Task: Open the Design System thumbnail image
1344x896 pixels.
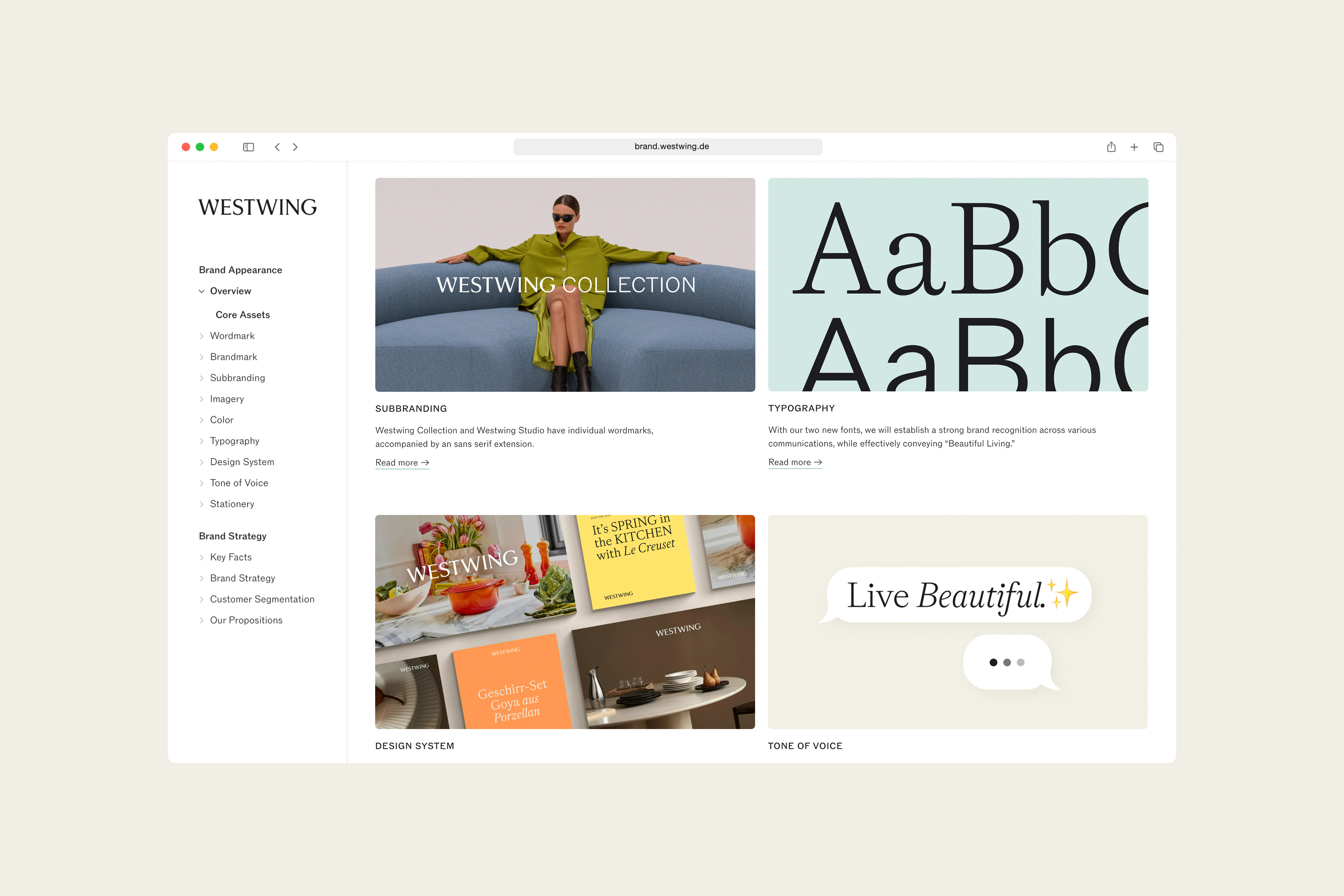Action: [565, 622]
